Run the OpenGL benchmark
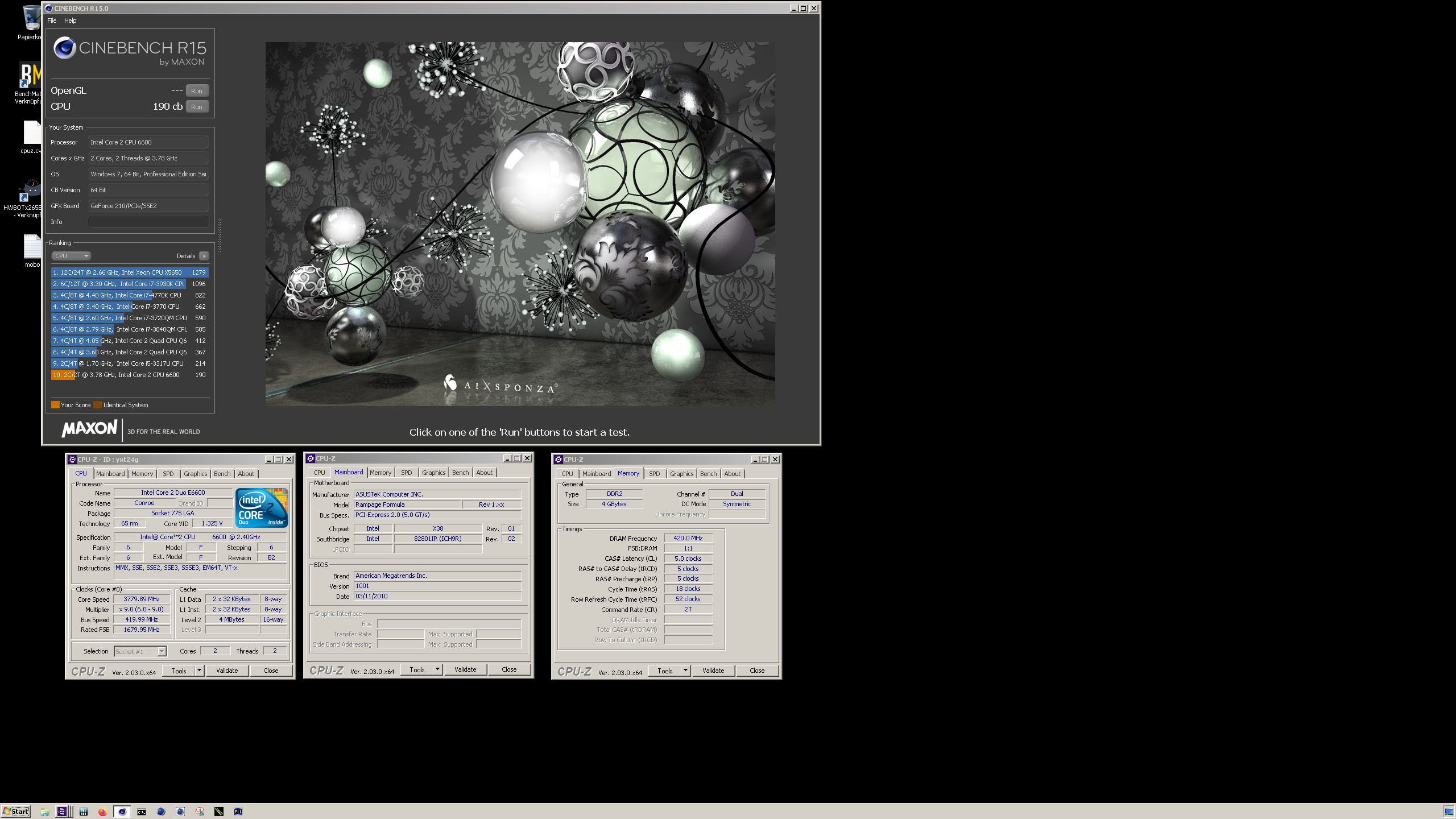This screenshot has width=1456, height=819. (197, 91)
